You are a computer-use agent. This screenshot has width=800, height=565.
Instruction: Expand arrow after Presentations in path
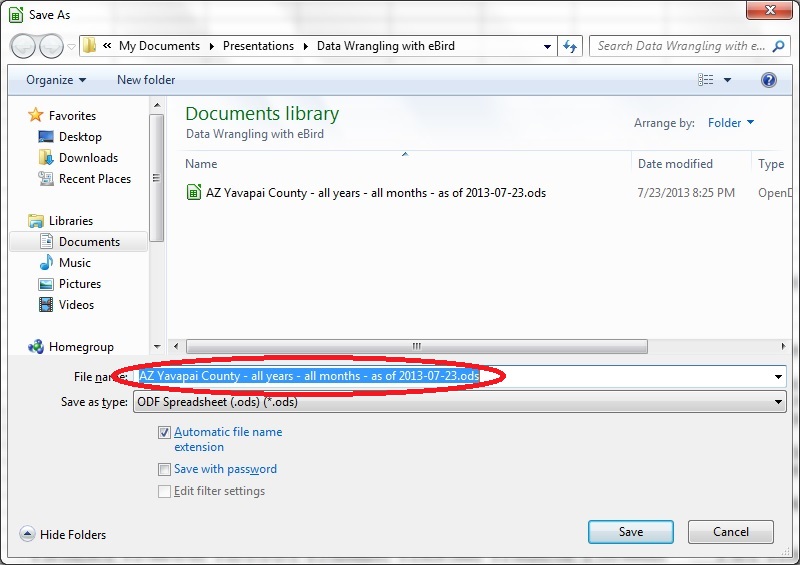click(306, 46)
